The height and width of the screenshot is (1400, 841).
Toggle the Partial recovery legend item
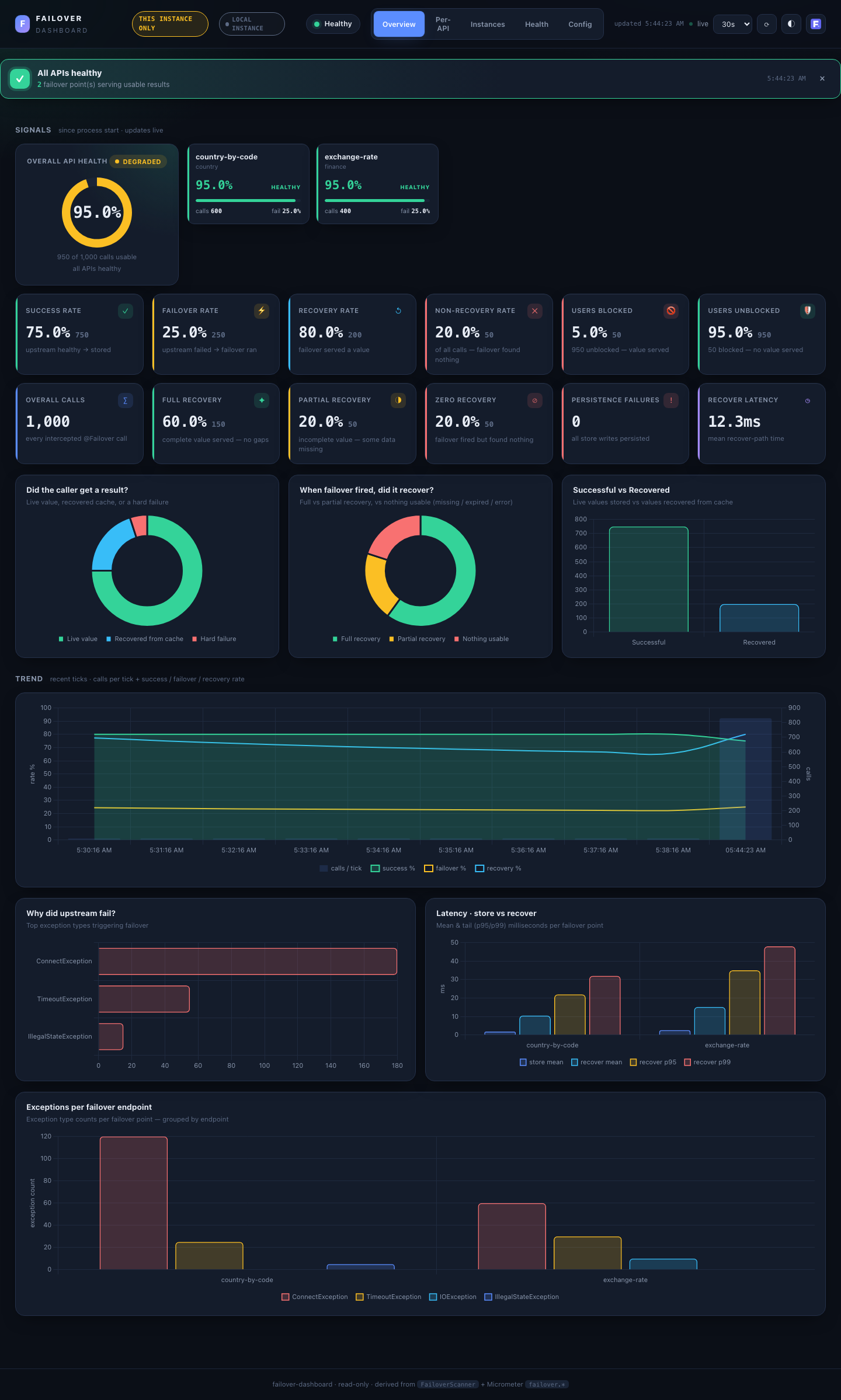(417, 639)
